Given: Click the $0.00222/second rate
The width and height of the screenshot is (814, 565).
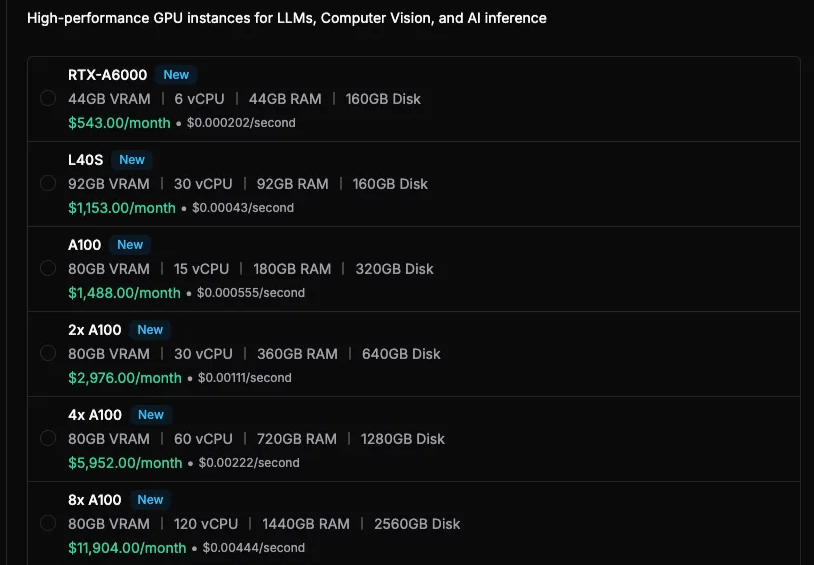Looking at the screenshot, I should [249, 463].
